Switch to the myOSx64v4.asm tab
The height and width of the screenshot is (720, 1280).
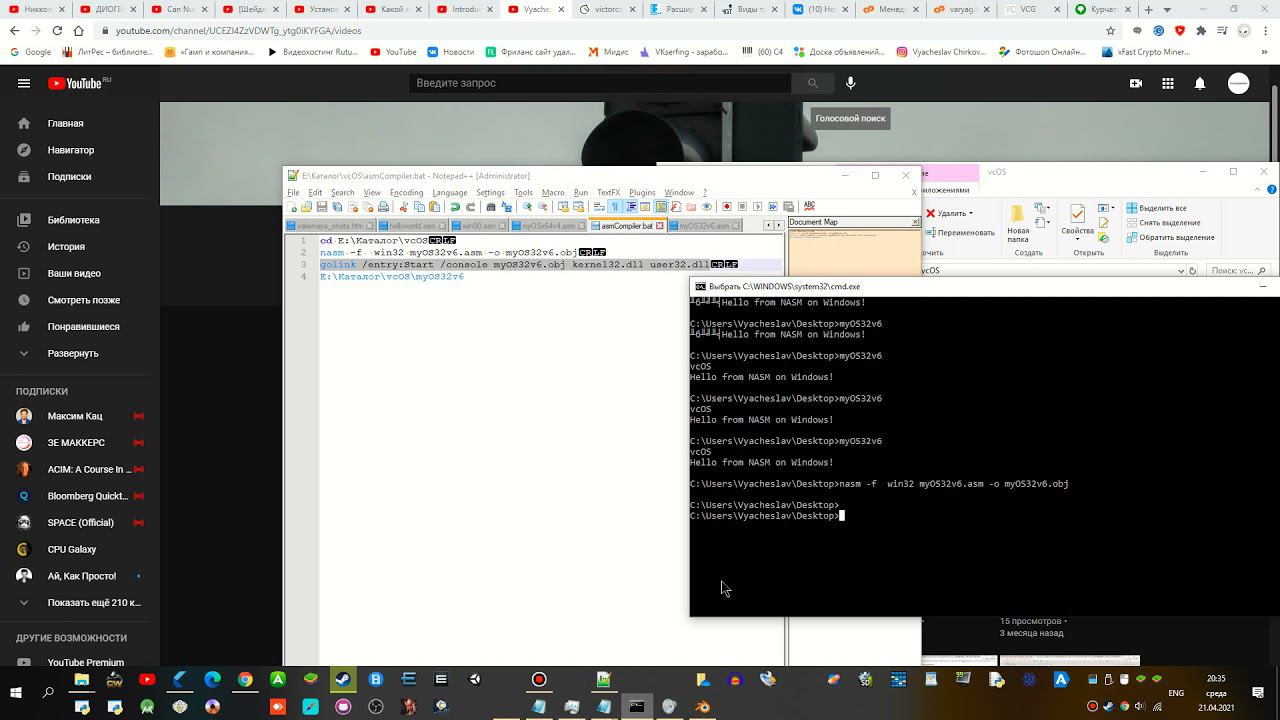tap(548, 226)
